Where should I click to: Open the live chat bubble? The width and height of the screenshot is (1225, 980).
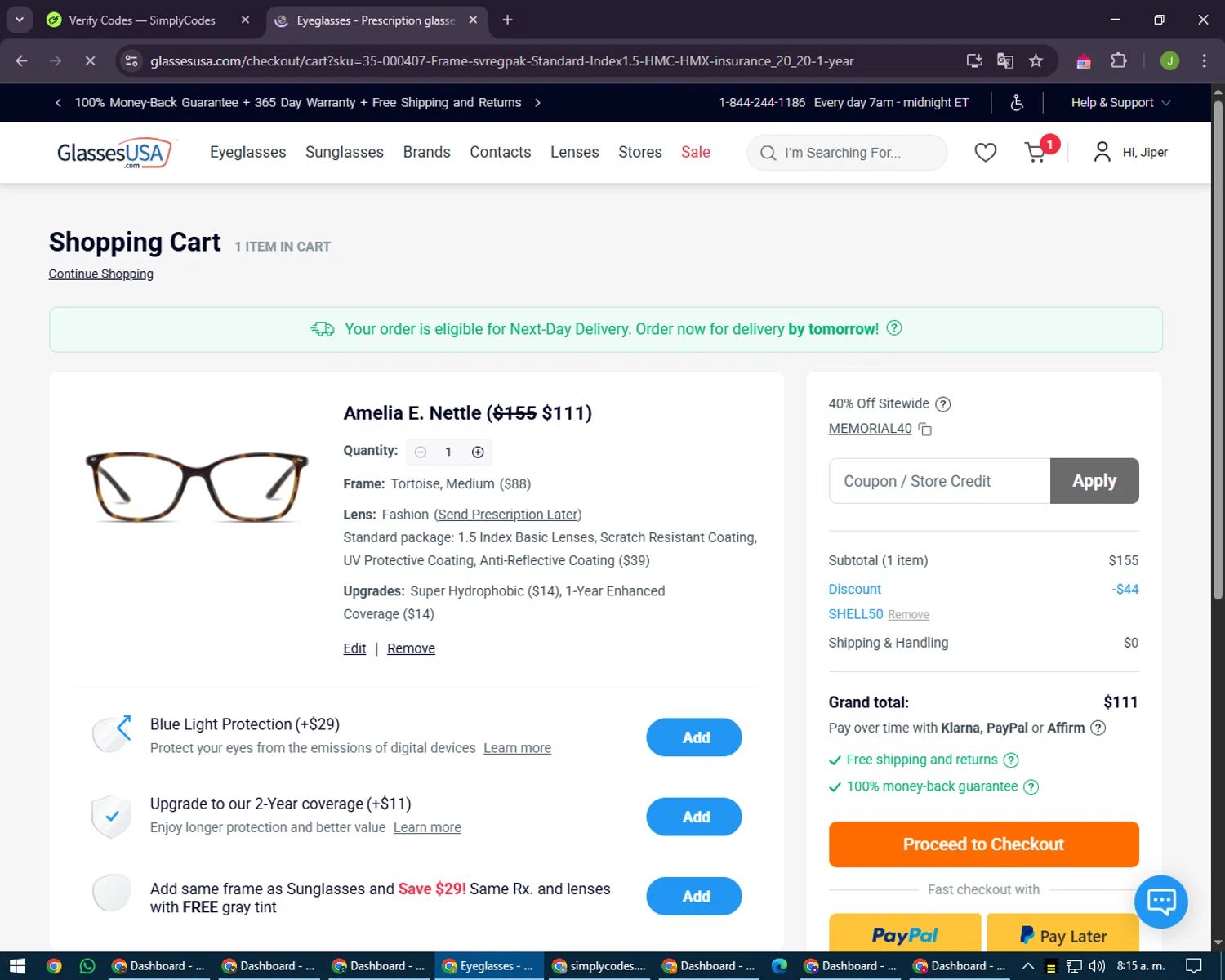click(x=1160, y=902)
